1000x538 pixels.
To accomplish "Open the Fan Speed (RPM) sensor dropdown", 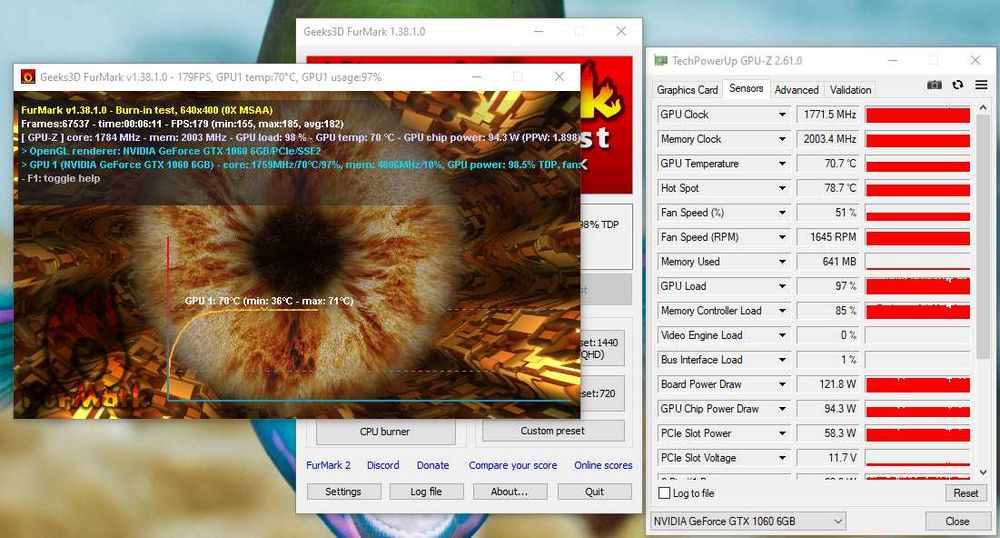I will pyautogui.click(x=782, y=237).
